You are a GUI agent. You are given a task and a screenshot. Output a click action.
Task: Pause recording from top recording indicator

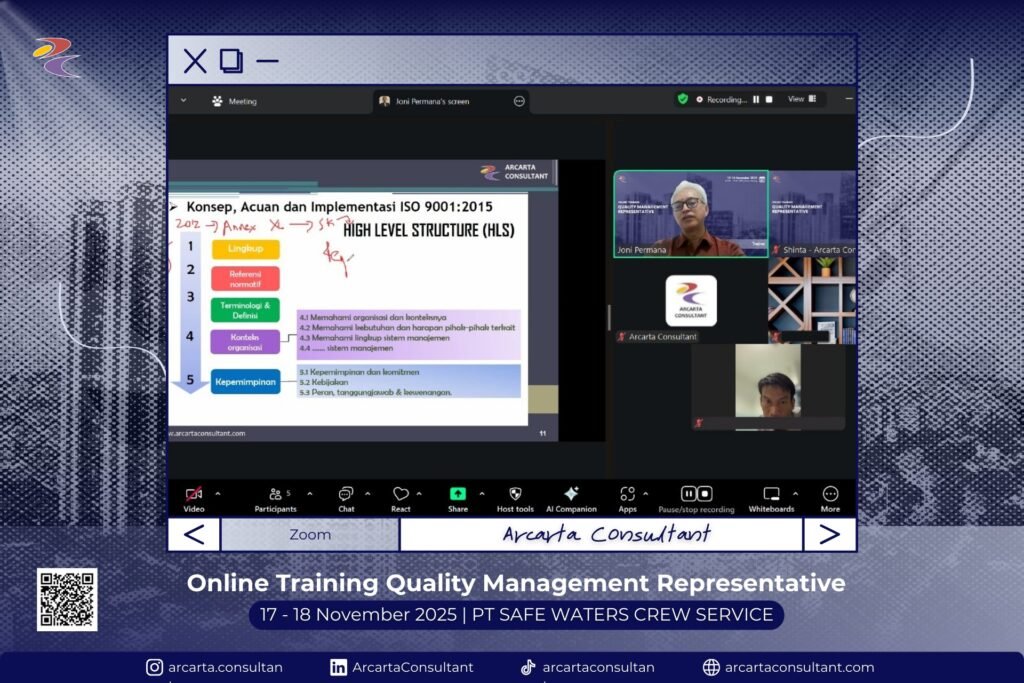pyautogui.click(x=756, y=99)
